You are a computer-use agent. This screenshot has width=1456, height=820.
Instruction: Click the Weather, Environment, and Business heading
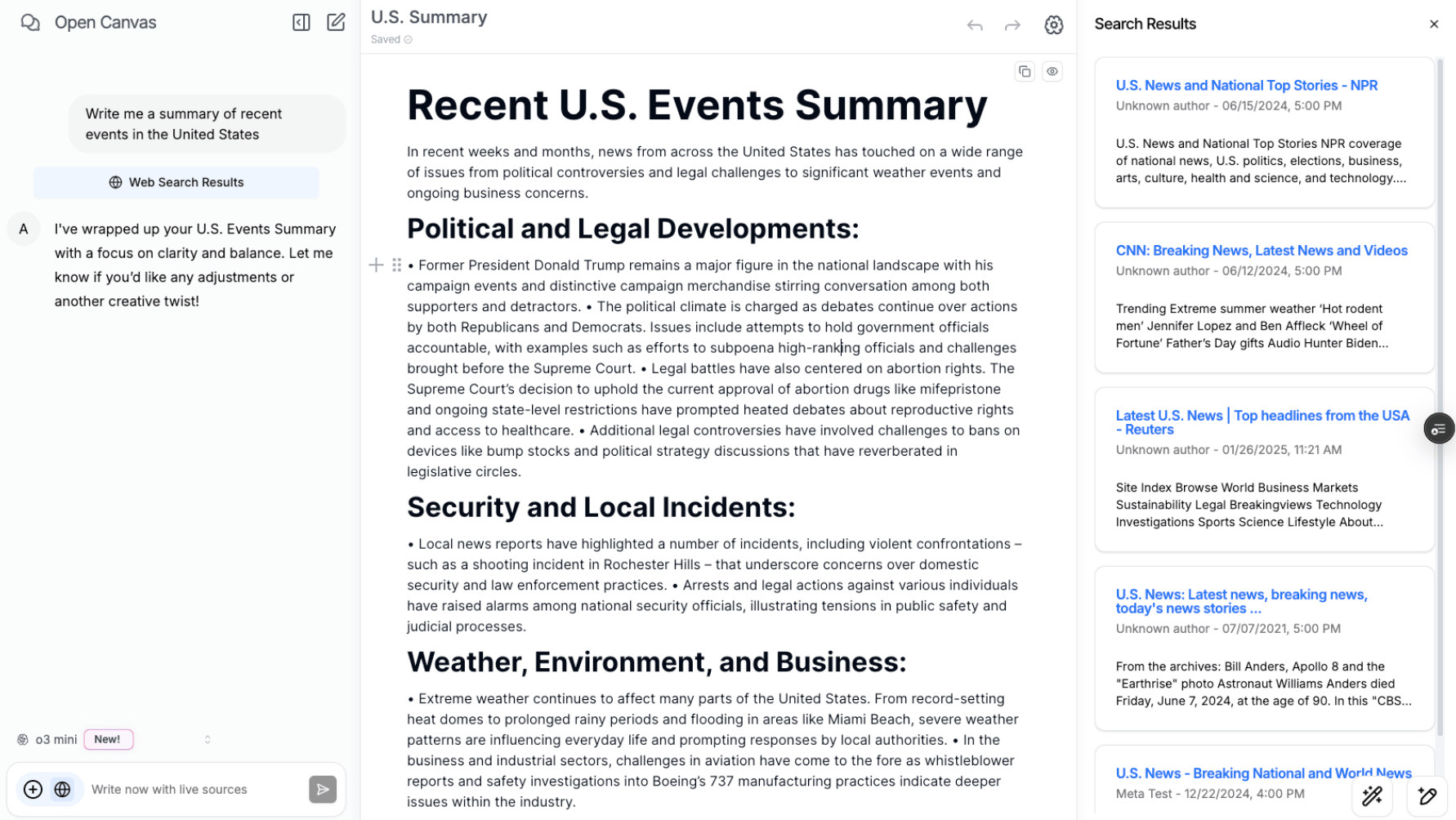(x=657, y=662)
